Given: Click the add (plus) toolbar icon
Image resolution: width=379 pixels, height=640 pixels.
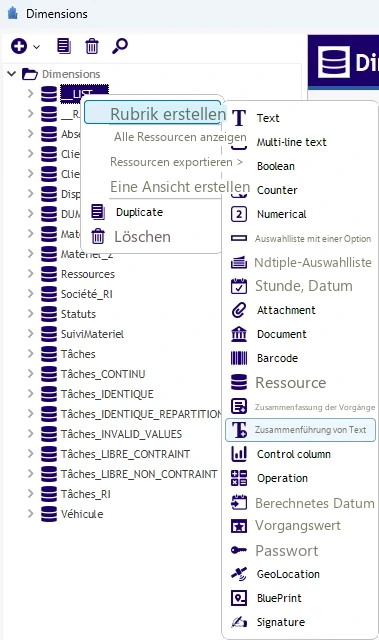Looking at the screenshot, I should [19, 46].
